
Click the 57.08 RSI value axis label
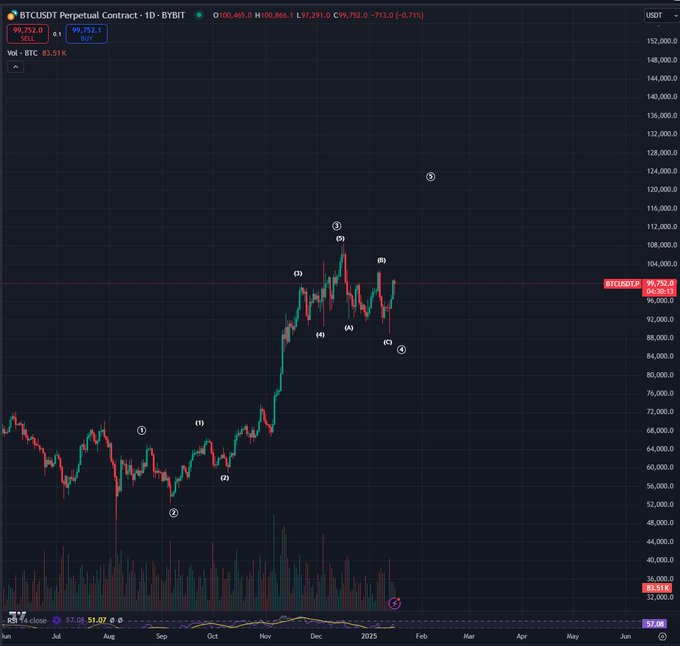point(655,624)
